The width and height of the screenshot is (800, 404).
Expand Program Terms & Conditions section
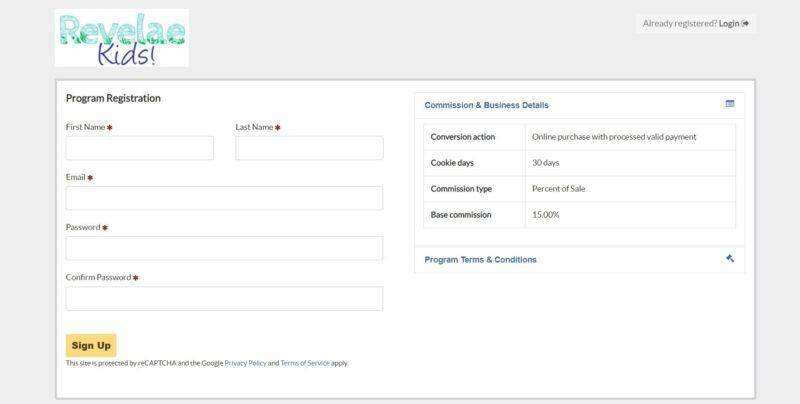point(481,260)
